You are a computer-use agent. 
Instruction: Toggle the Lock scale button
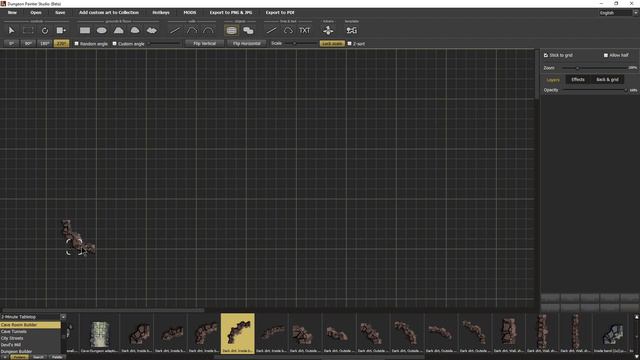tap(332, 43)
